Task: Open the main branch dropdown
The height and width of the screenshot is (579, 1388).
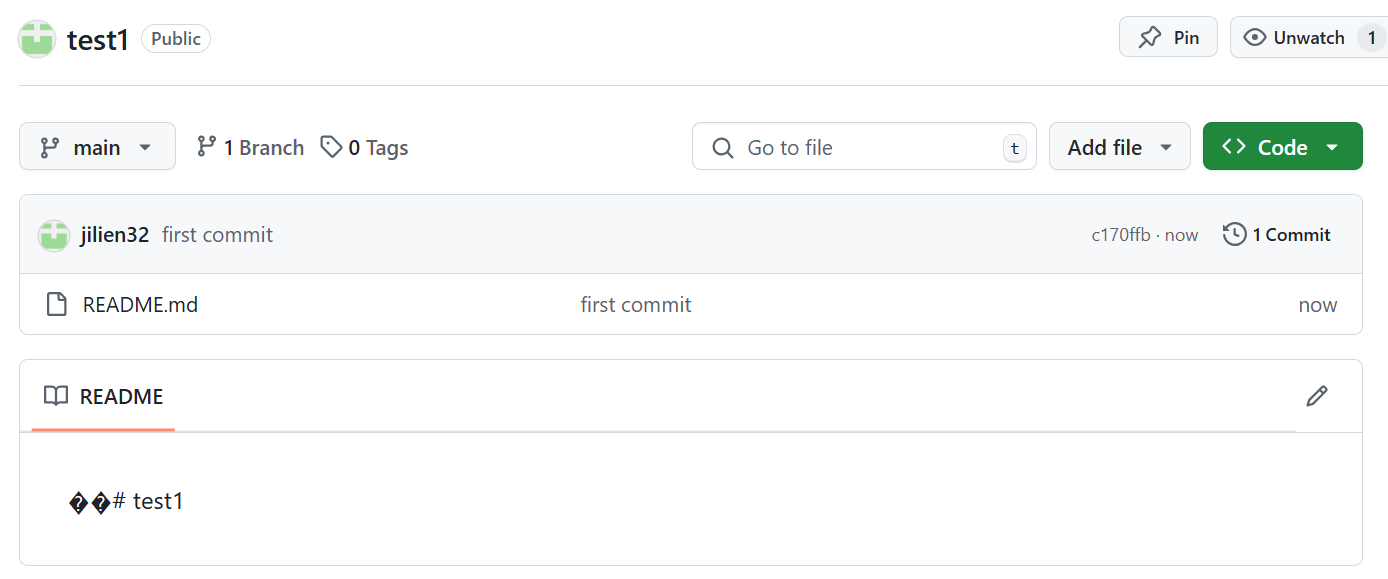Action: point(97,147)
